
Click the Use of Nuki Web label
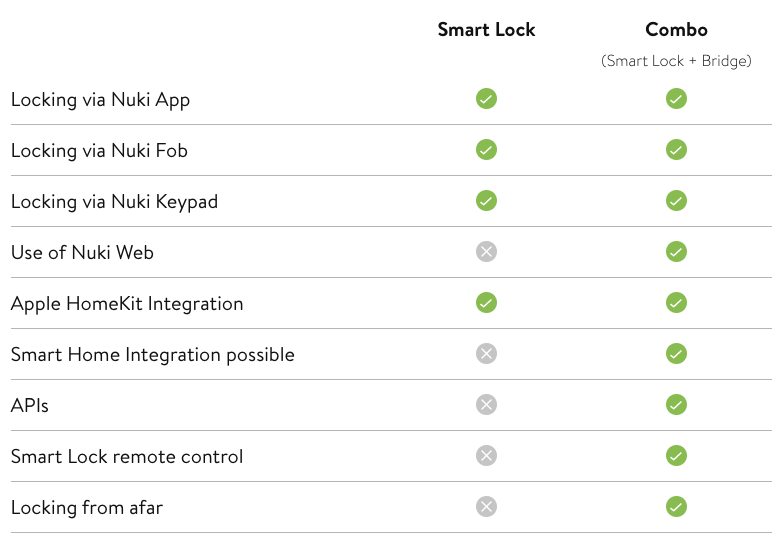(x=82, y=252)
